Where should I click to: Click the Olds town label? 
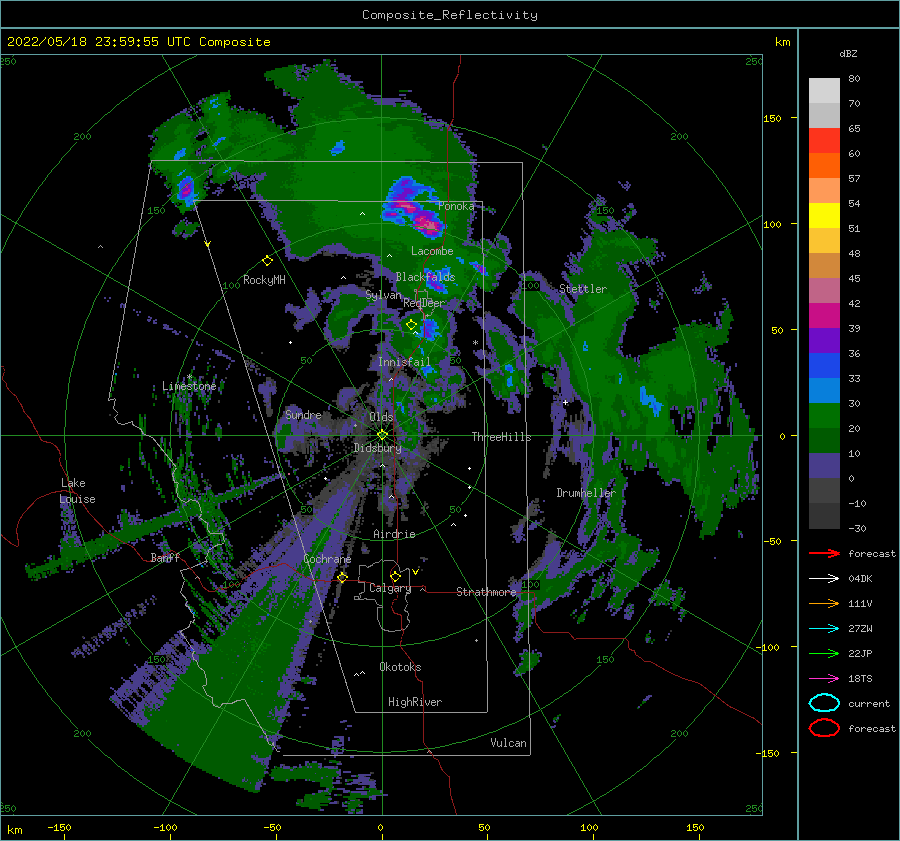pos(381,417)
